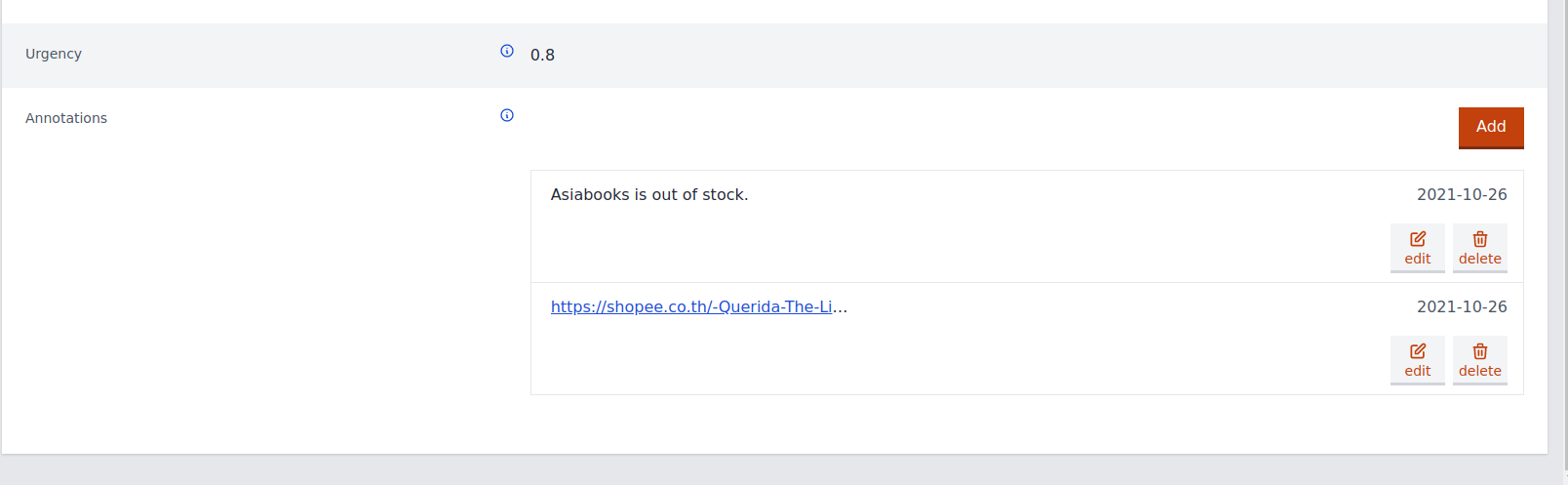Click the pencil icon for shopee link annotation

(1418, 351)
